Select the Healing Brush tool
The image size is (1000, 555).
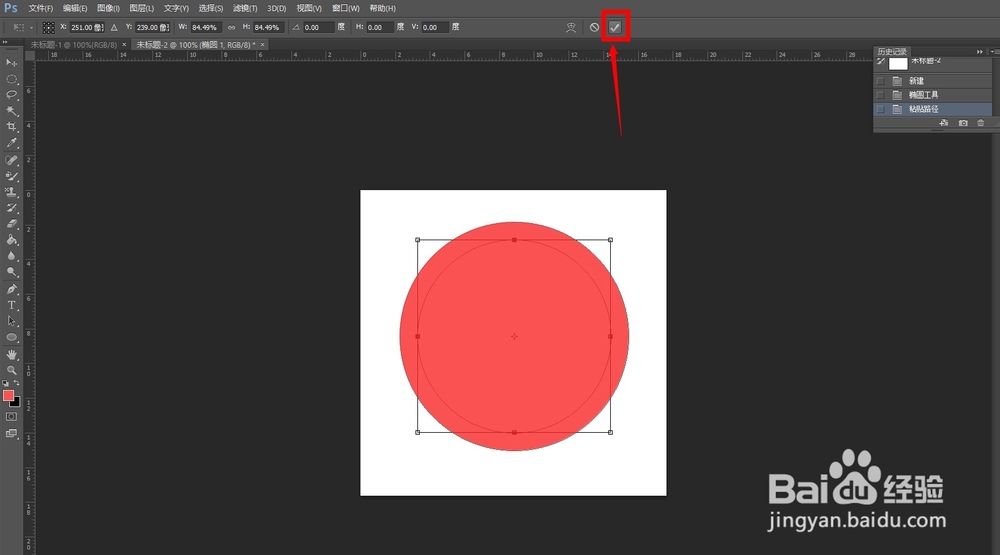(x=11, y=160)
